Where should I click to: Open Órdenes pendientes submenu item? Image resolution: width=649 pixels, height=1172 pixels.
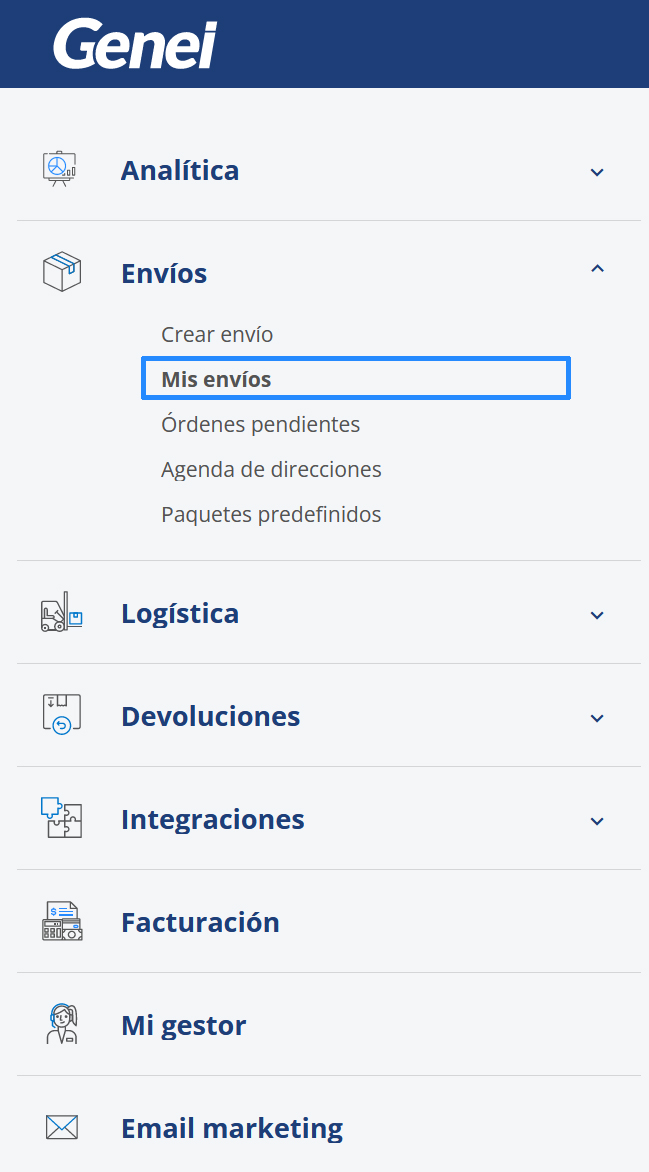tap(260, 424)
